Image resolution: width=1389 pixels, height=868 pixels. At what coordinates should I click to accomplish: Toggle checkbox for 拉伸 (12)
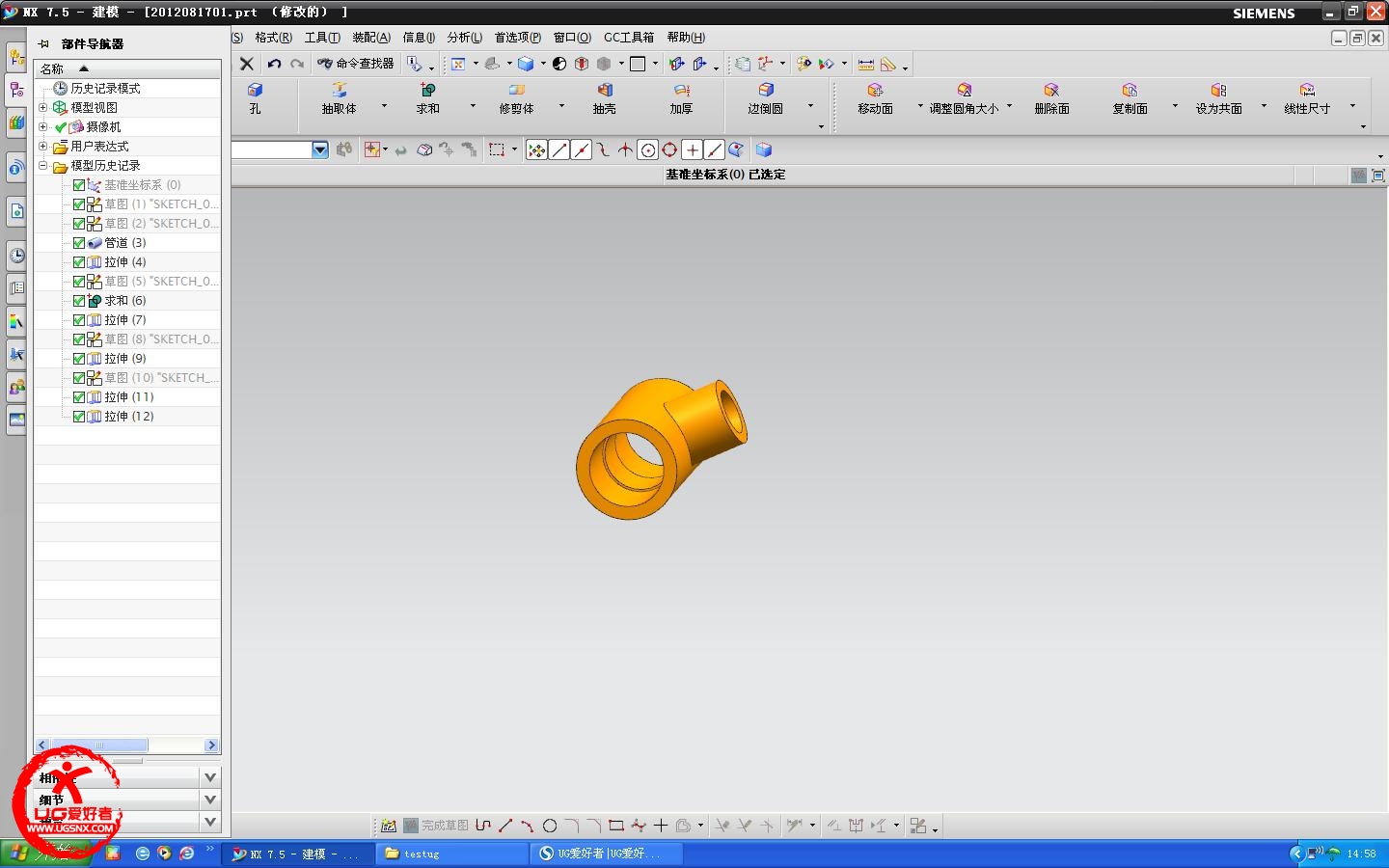coord(79,417)
